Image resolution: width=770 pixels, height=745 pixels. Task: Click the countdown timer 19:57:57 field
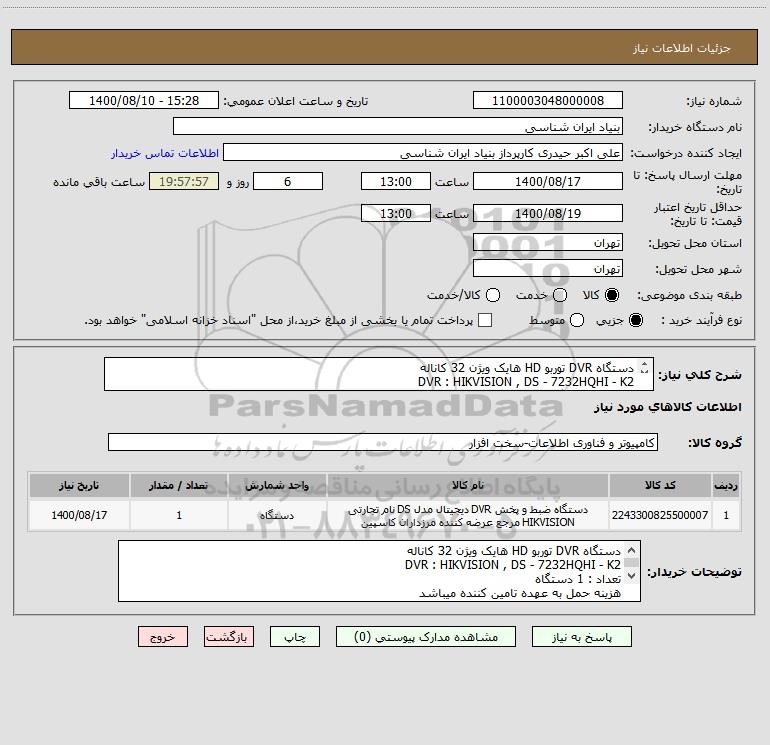[184, 181]
